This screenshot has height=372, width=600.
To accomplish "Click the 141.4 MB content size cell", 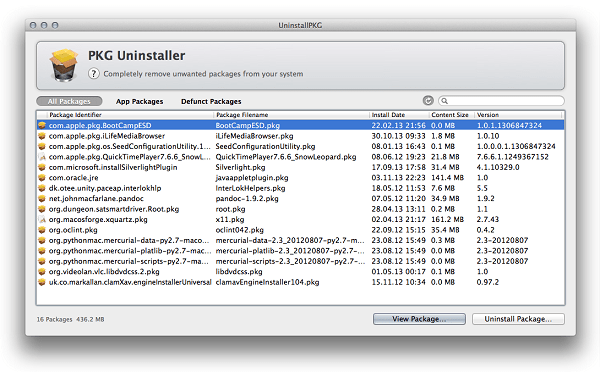I will (x=447, y=178).
